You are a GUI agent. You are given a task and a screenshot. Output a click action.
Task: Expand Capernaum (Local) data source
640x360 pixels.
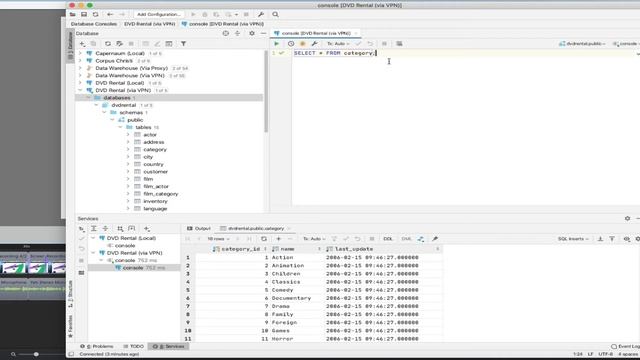point(80,53)
